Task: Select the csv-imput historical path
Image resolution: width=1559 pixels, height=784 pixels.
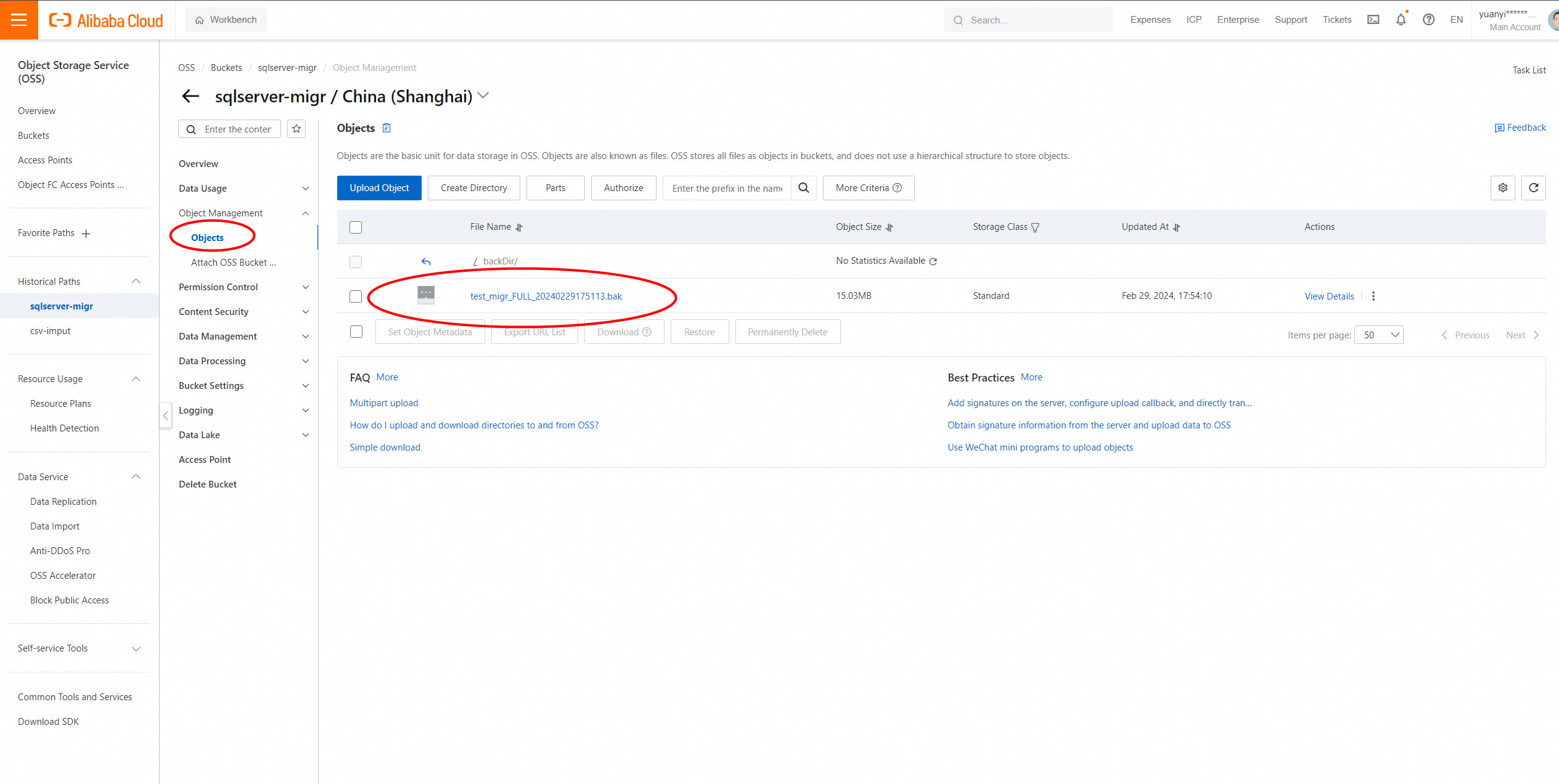Action: click(x=50, y=331)
